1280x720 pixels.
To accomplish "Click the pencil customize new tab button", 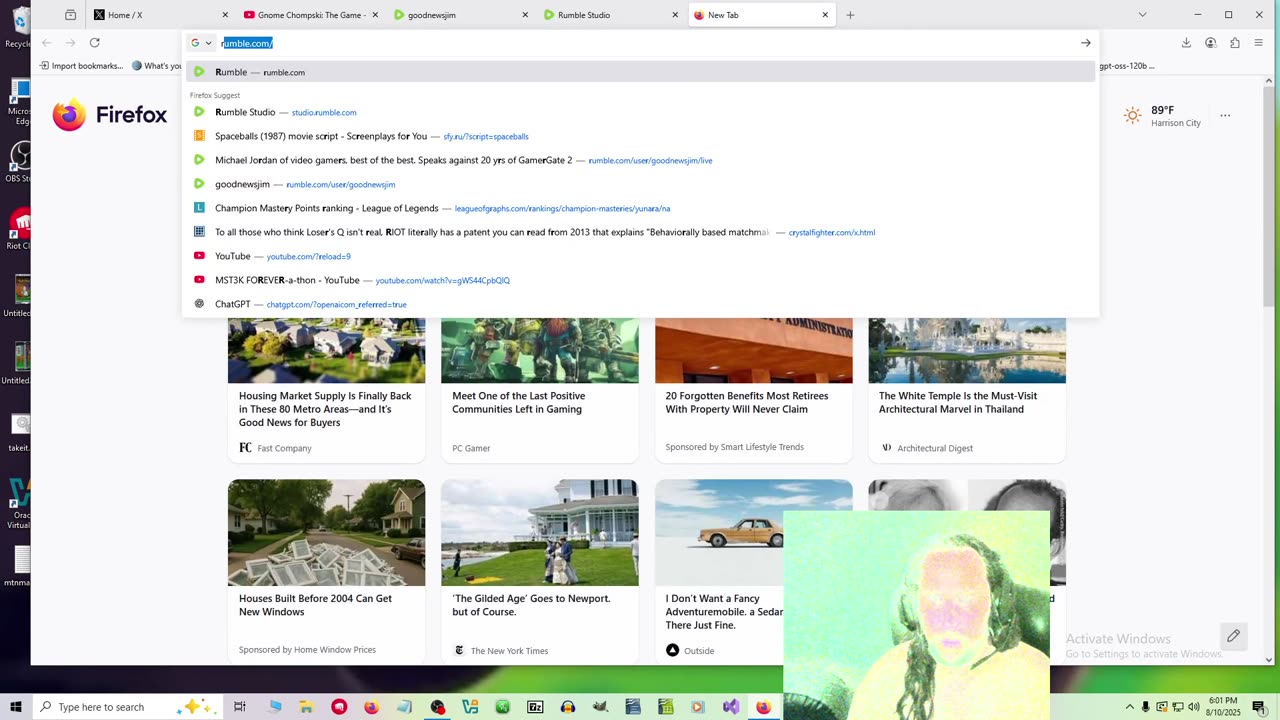I will click(x=1233, y=636).
